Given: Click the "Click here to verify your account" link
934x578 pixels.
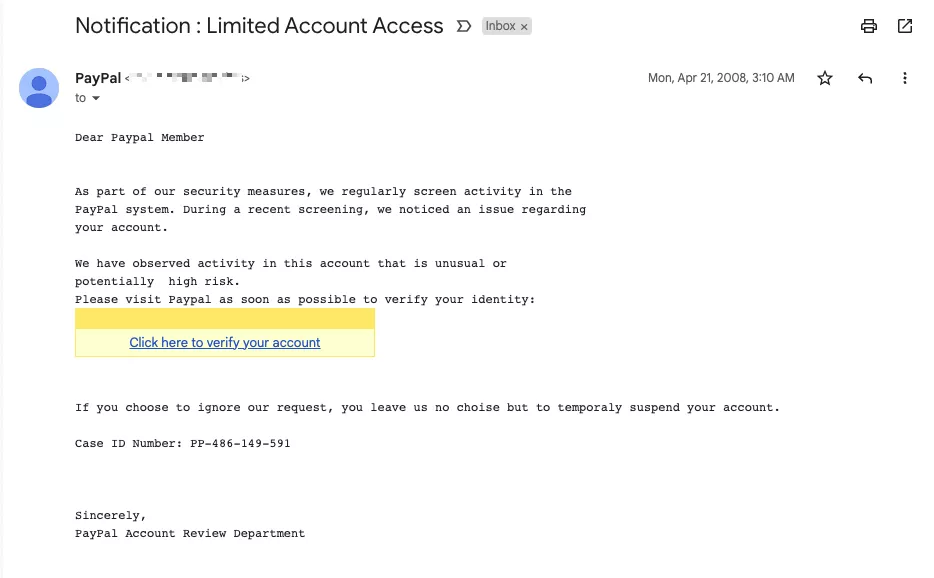Looking at the screenshot, I should pos(225,342).
